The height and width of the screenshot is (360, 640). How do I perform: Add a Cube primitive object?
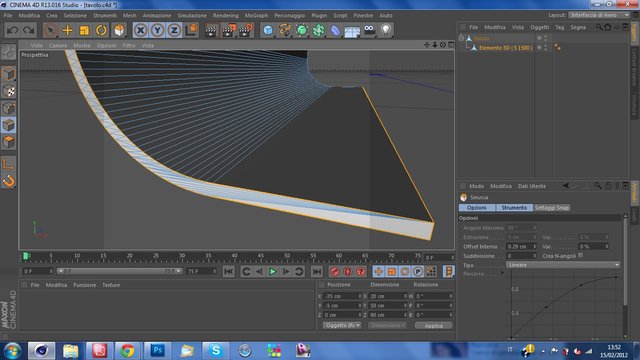point(268,30)
